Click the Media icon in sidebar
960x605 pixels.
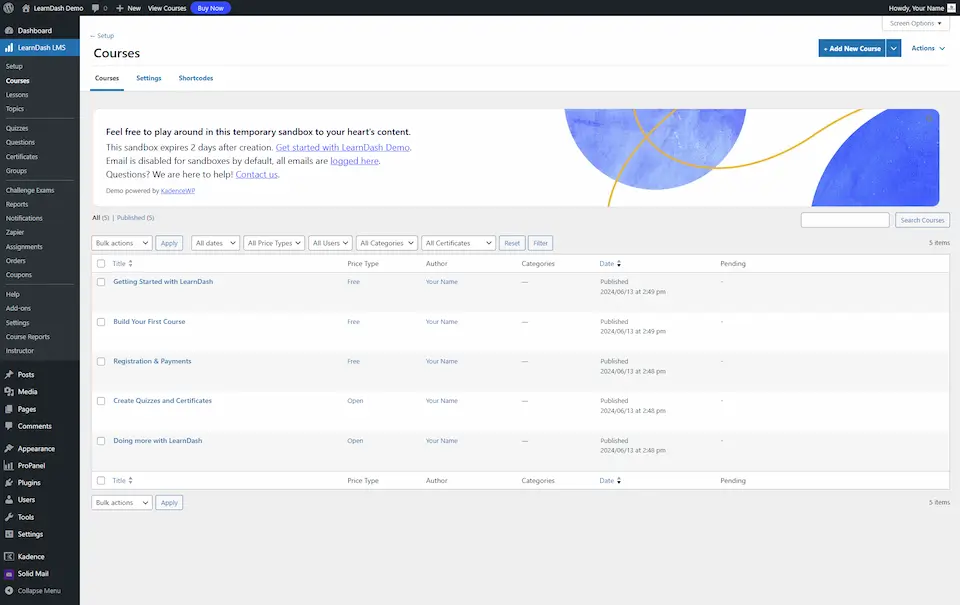(9, 392)
